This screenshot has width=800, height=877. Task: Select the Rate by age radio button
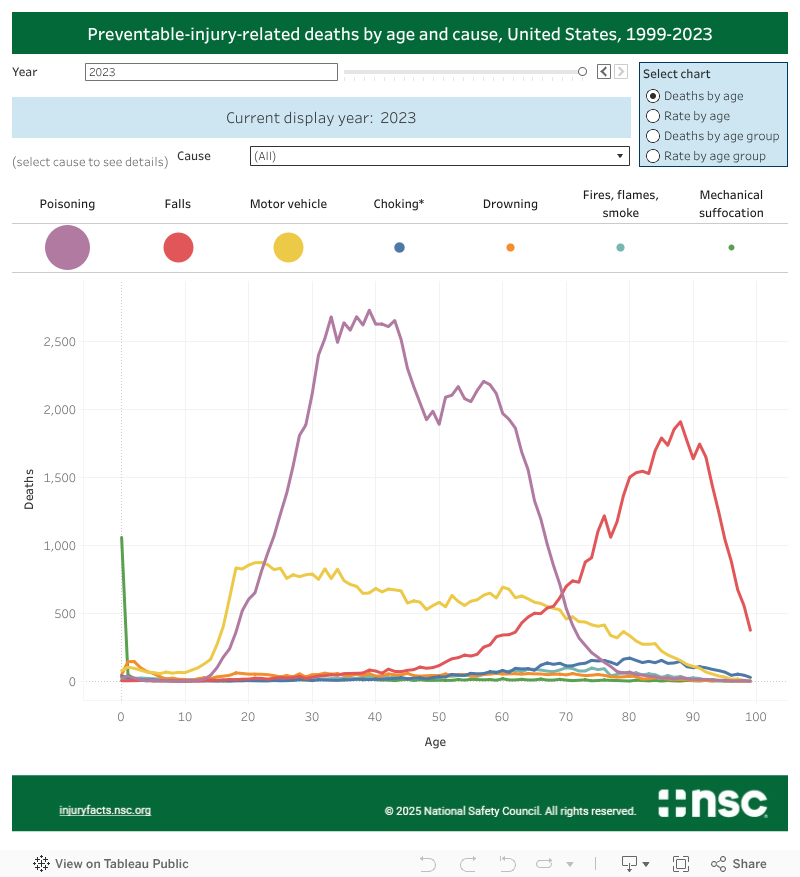pos(654,115)
